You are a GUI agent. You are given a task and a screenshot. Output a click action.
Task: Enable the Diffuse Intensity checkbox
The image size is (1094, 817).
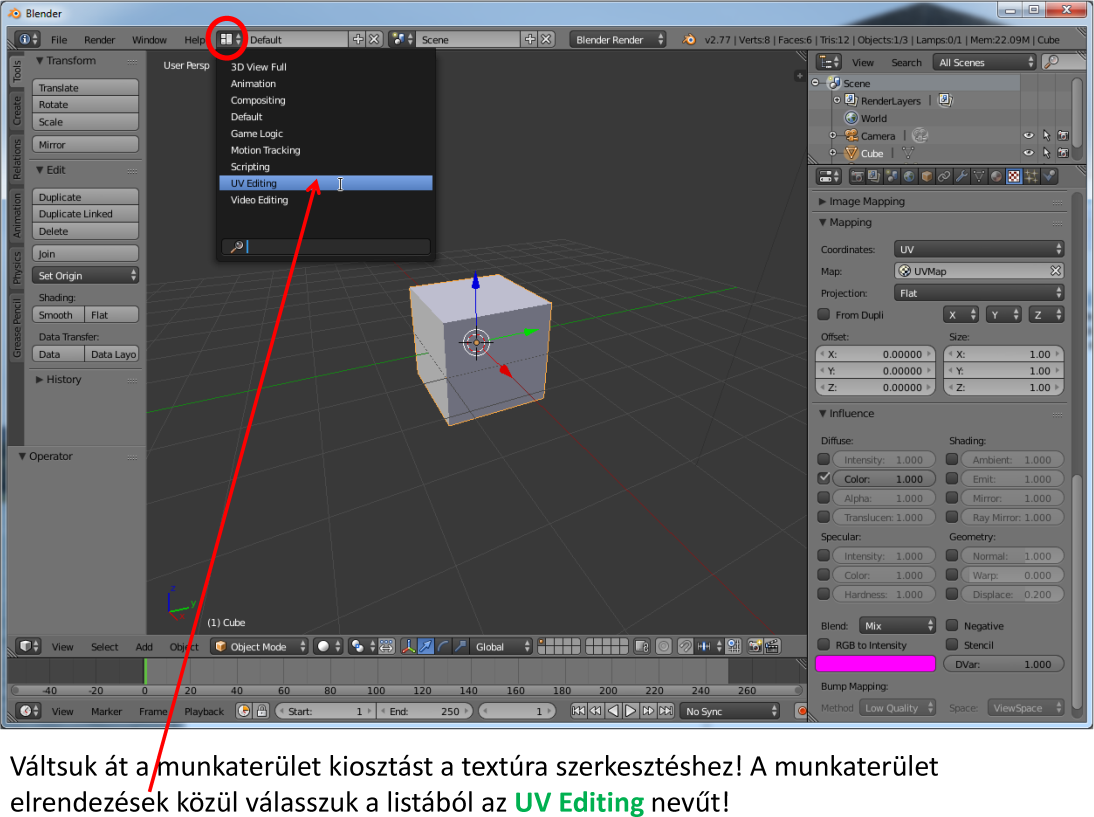pos(823,459)
